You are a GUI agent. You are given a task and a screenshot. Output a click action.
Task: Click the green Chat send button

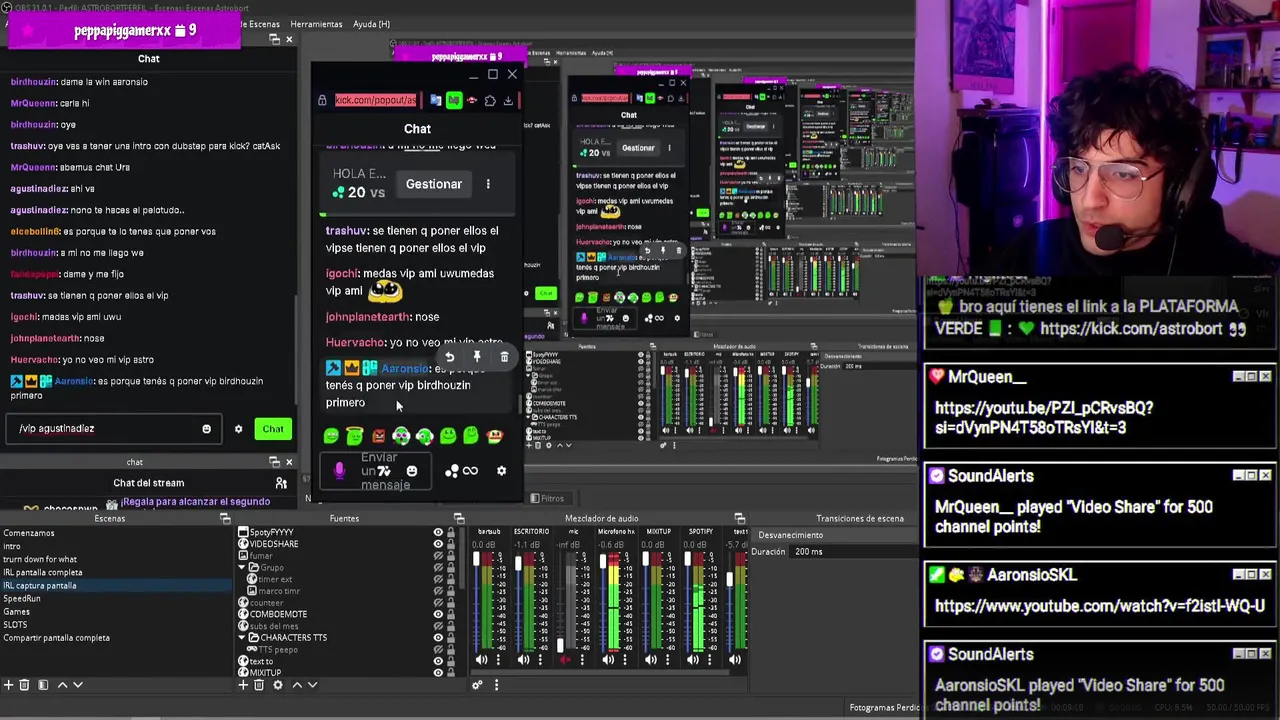tap(273, 429)
